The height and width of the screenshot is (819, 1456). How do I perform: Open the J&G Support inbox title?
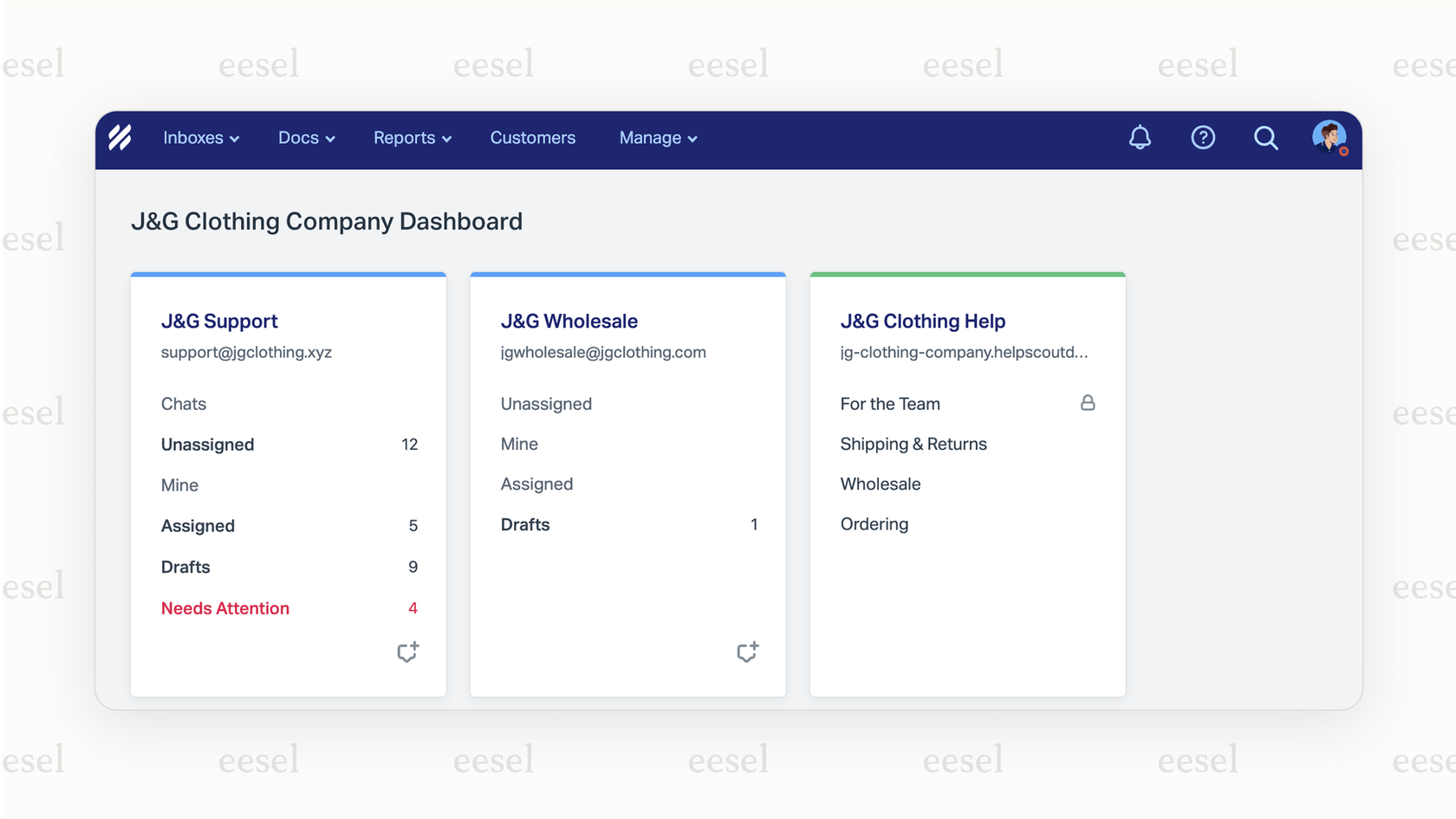[219, 321]
